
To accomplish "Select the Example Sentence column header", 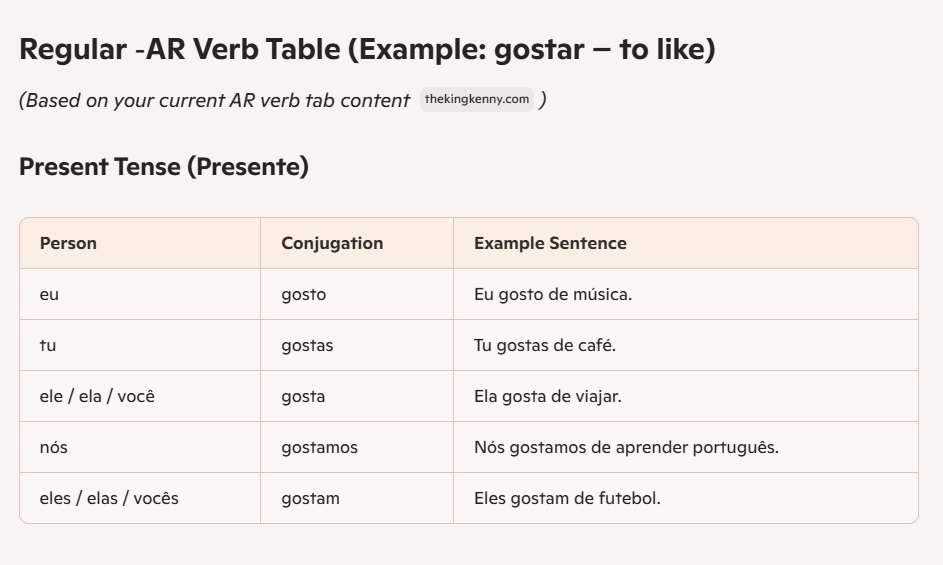I will [x=550, y=243].
